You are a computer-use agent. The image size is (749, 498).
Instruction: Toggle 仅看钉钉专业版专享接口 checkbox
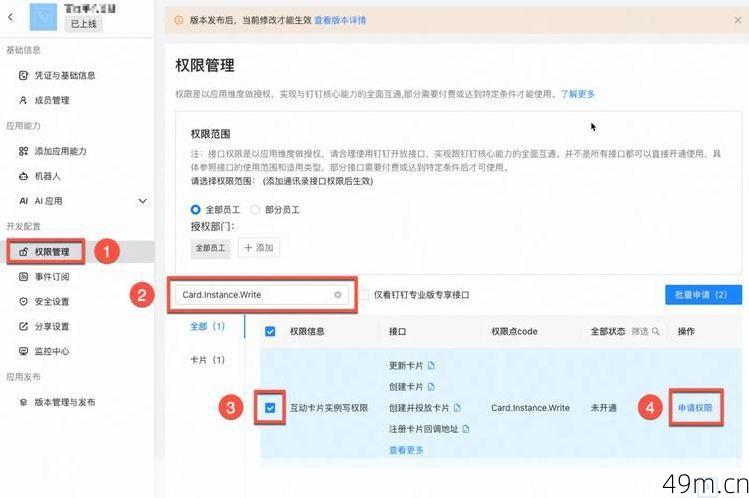364,295
